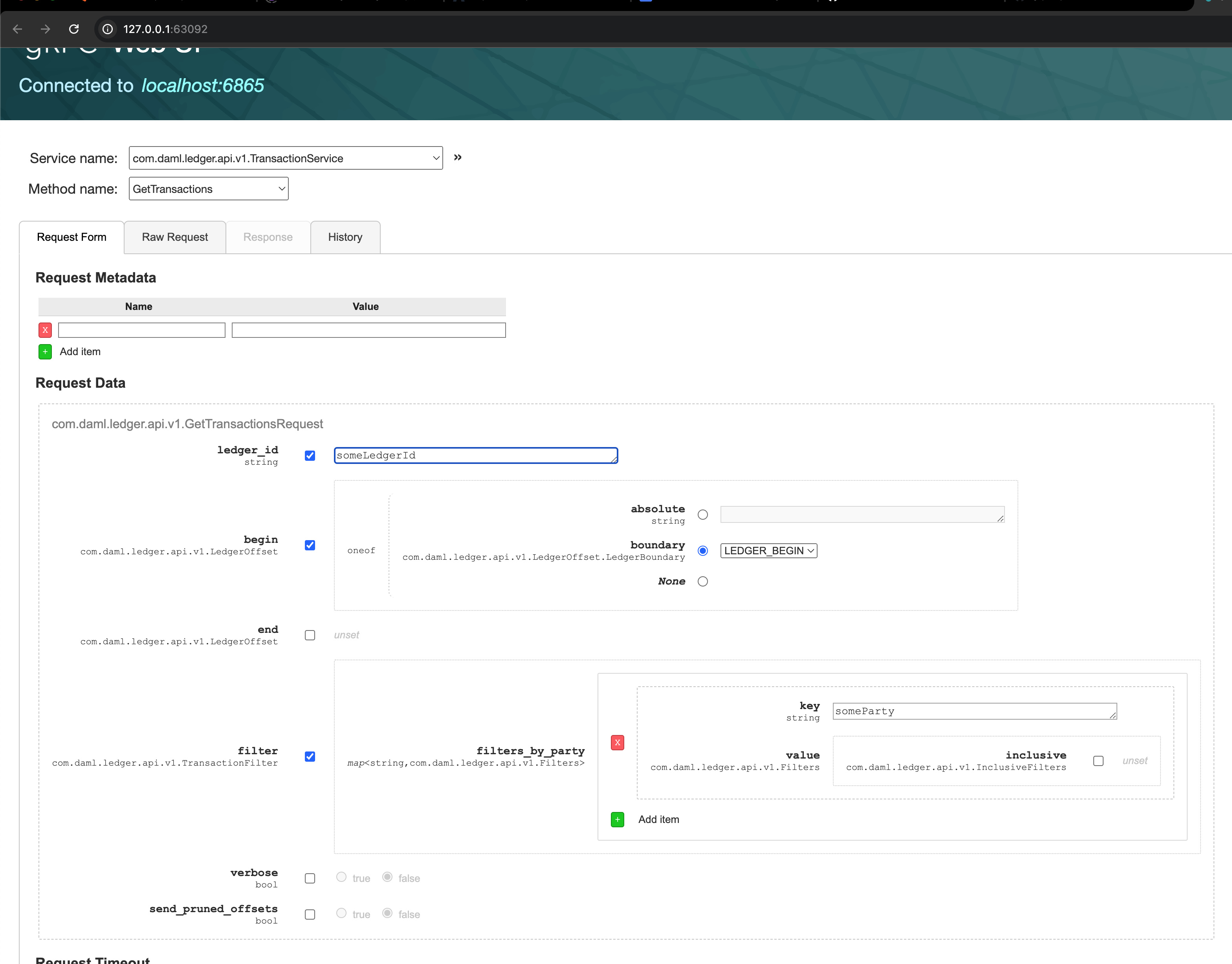Select the absolute radio button
The height and width of the screenshot is (964, 1232).
[x=703, y=515]
